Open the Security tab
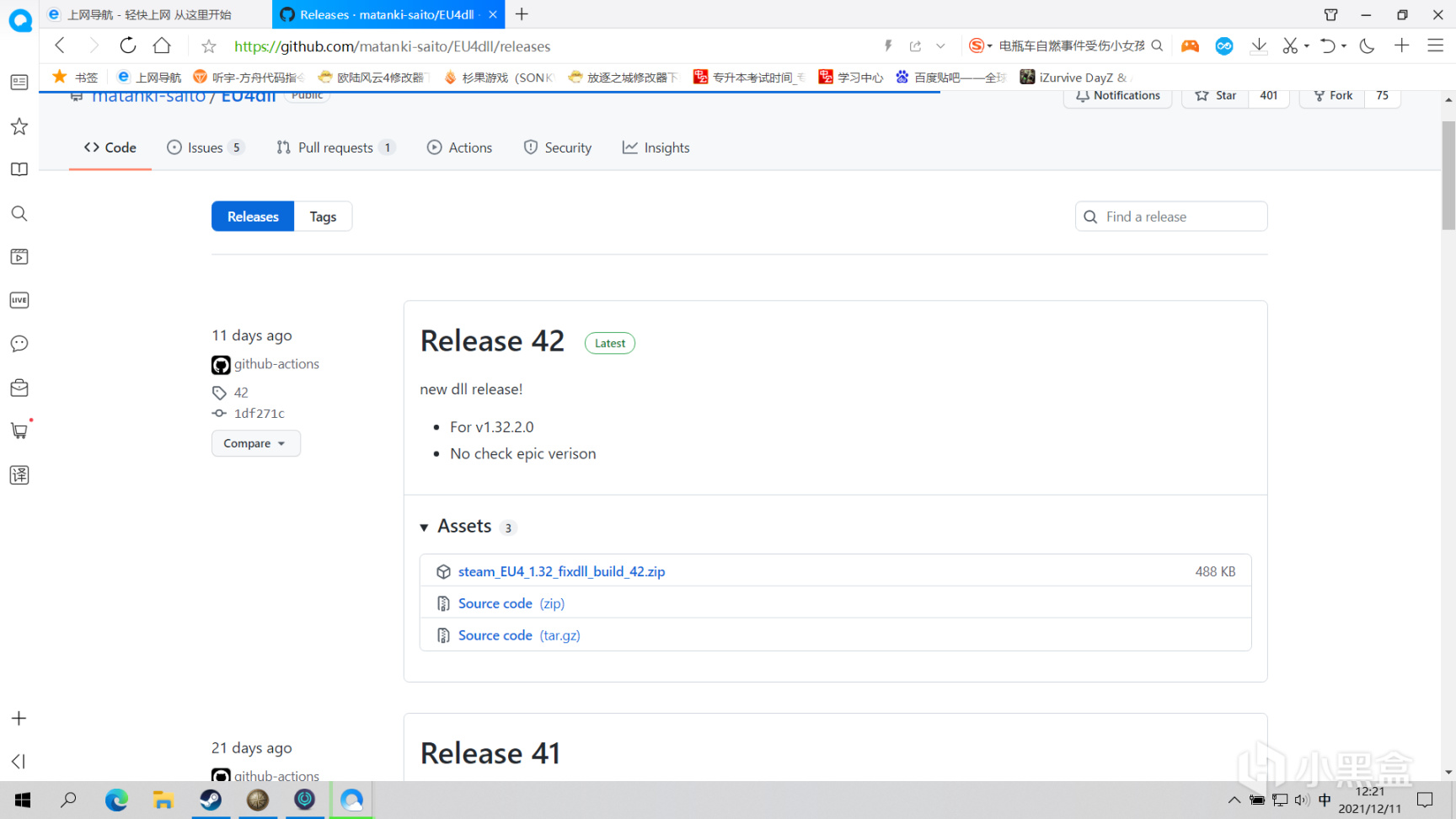Screen dimensions: 1456x819 pos(558,147)
